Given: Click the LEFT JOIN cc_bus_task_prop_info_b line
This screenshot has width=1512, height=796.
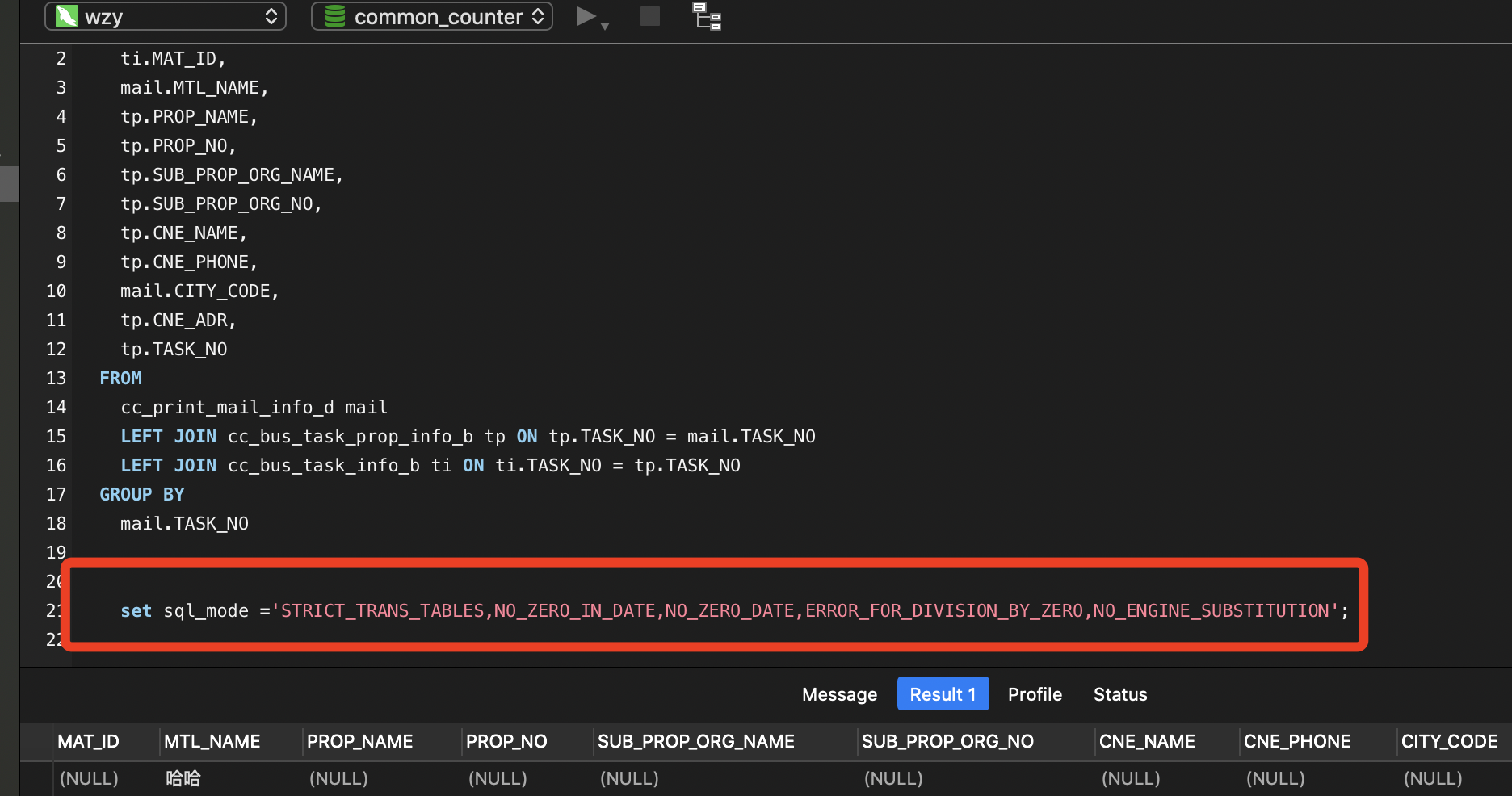Looking at the screenshot, I should tap(468, 436).
